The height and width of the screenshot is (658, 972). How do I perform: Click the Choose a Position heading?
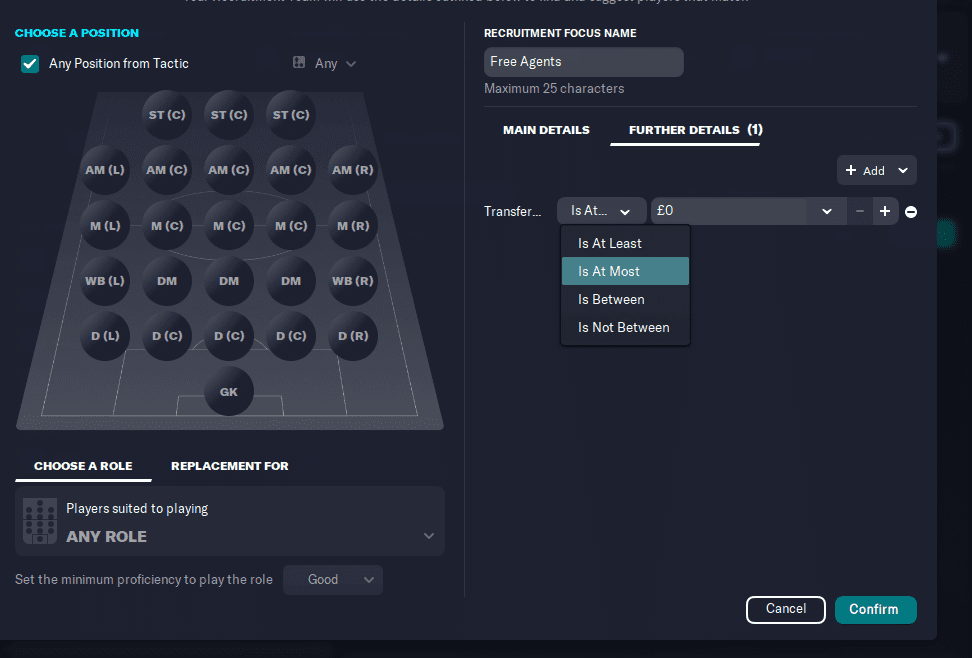click(x=77, y=33)
